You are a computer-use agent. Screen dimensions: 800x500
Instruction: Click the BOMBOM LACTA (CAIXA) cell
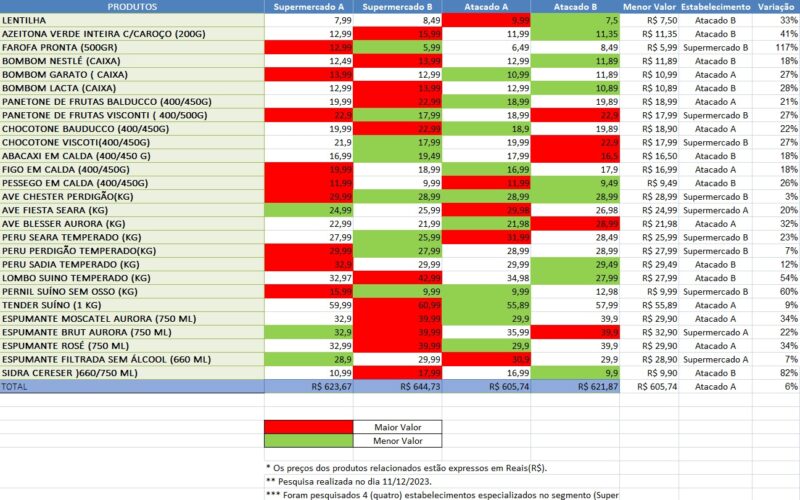tap(132, 88)
